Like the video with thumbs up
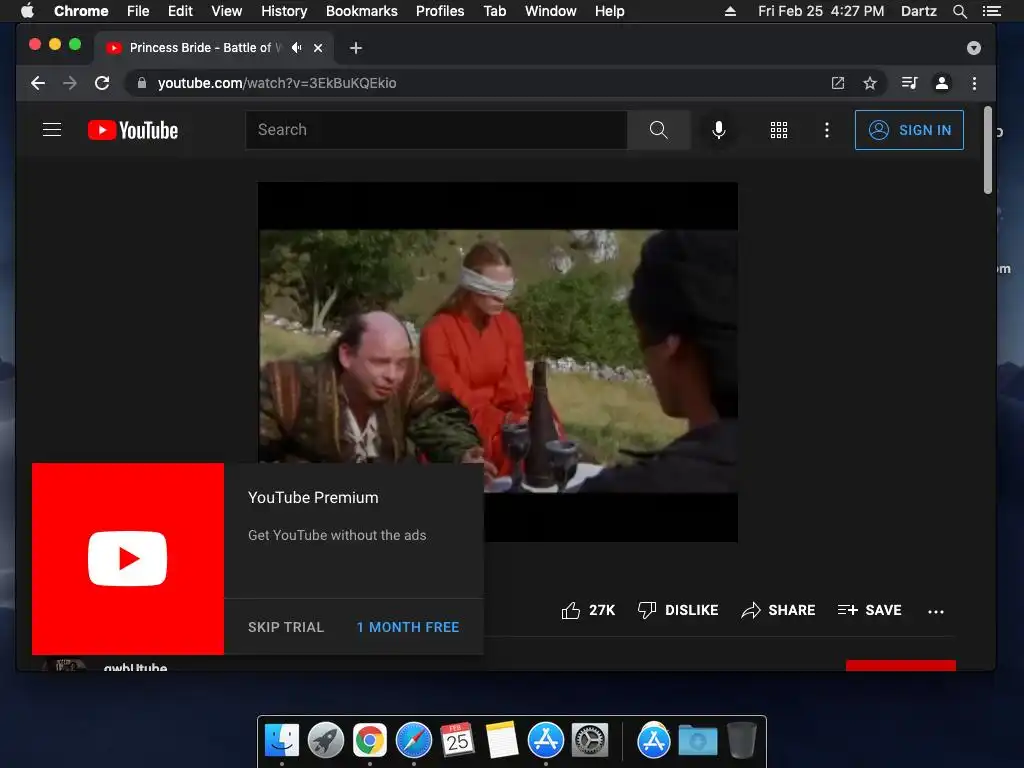 coord(570,610)
